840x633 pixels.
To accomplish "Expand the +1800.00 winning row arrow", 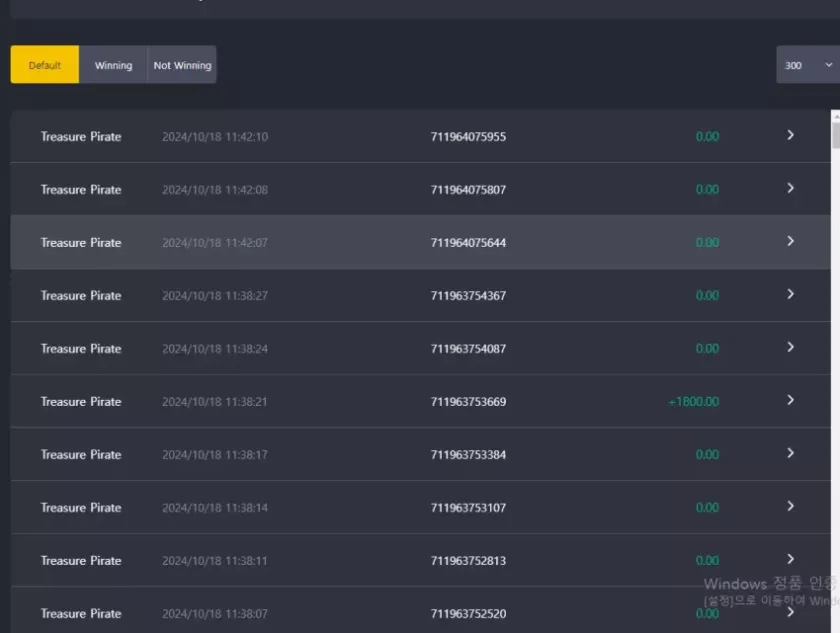I will point(790,400).
